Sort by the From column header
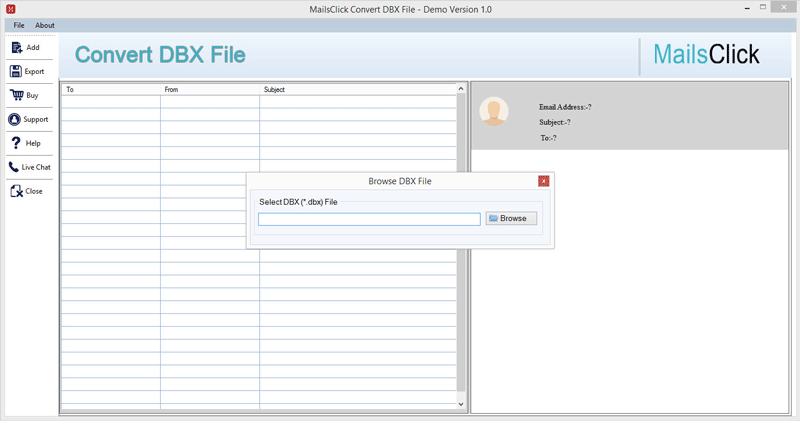This screenshot has height=421, width=800. pos(210,89)
